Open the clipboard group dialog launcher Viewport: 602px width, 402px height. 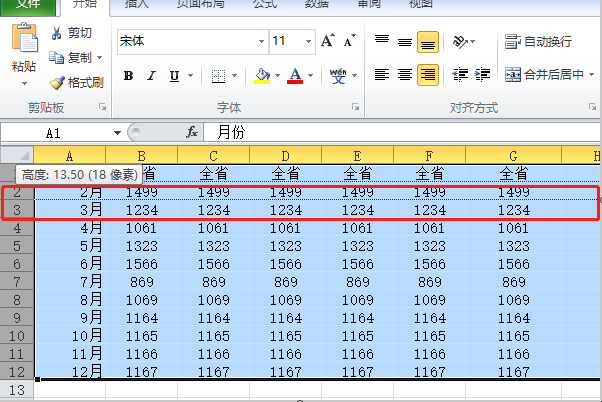click(103, 107)
